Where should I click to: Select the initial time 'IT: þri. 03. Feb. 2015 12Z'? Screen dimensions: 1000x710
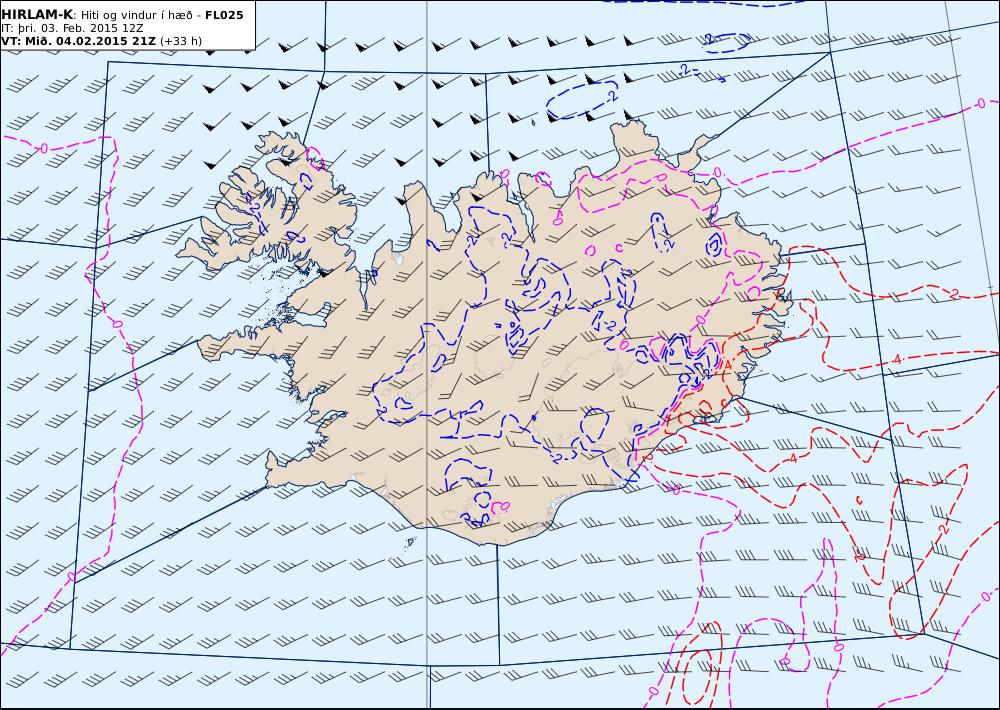[72, 29]
